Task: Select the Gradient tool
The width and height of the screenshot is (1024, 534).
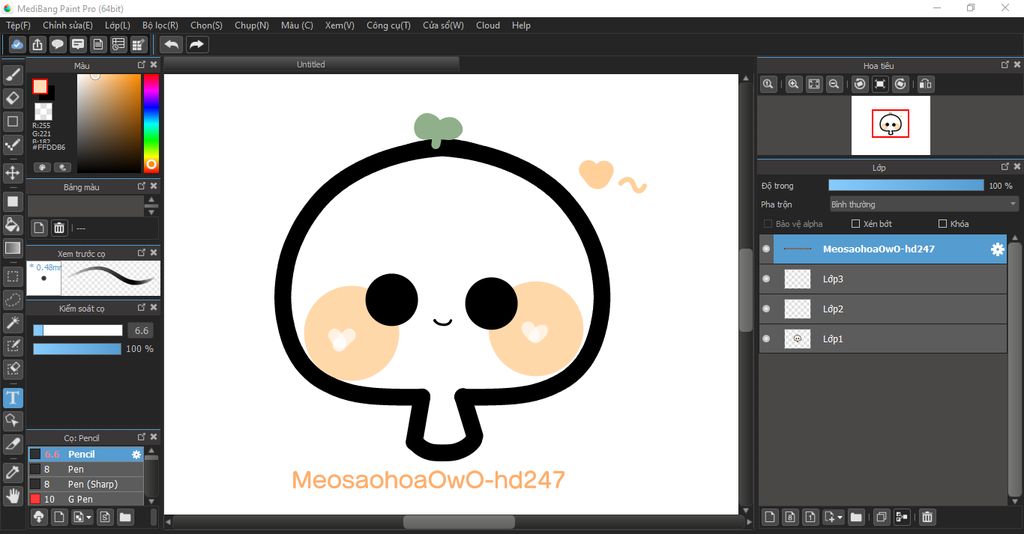Action: [12, 248]
